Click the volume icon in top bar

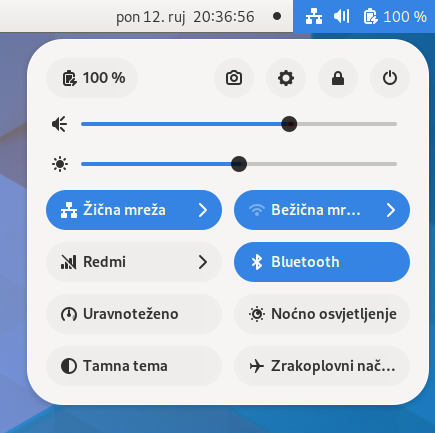point(342,16)
